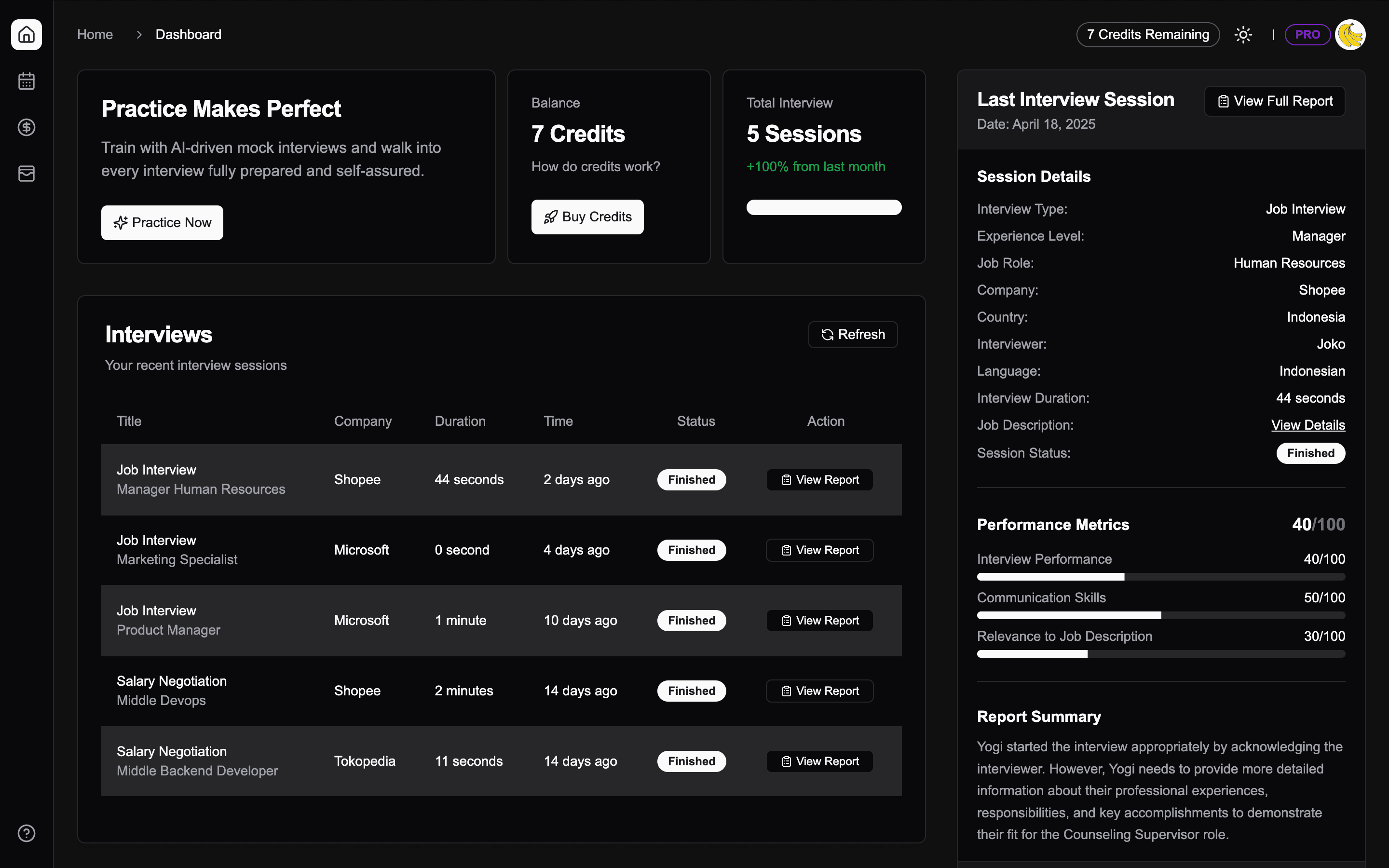Click the rocket icon on Buy Credits
1389x868 pixels.
551,217
